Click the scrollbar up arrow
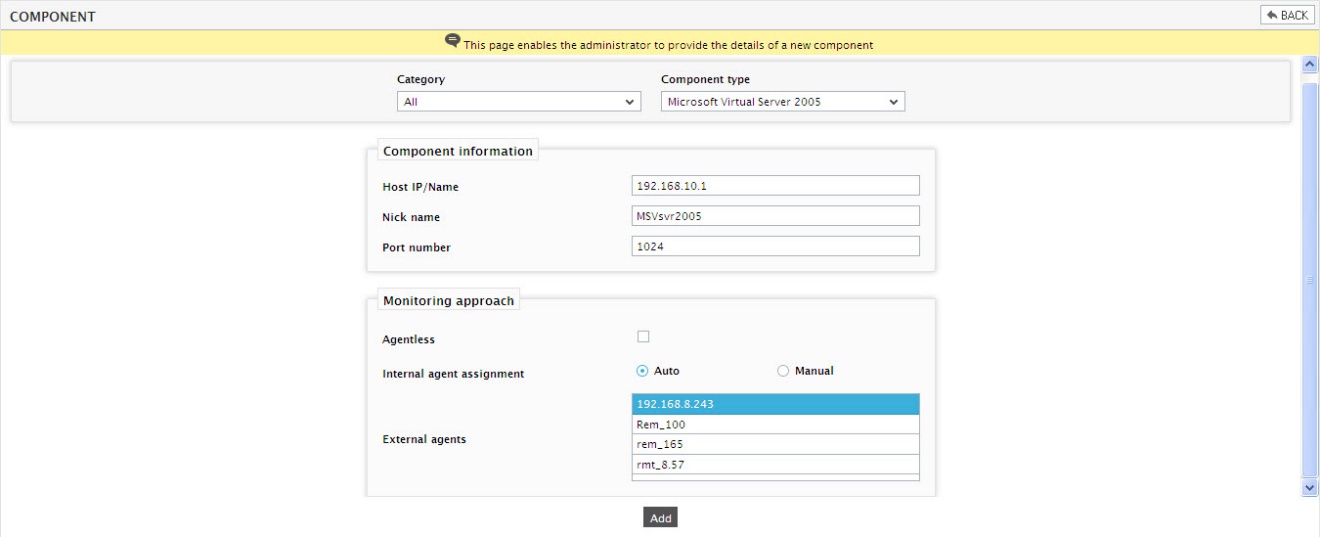 [1311, 64]
